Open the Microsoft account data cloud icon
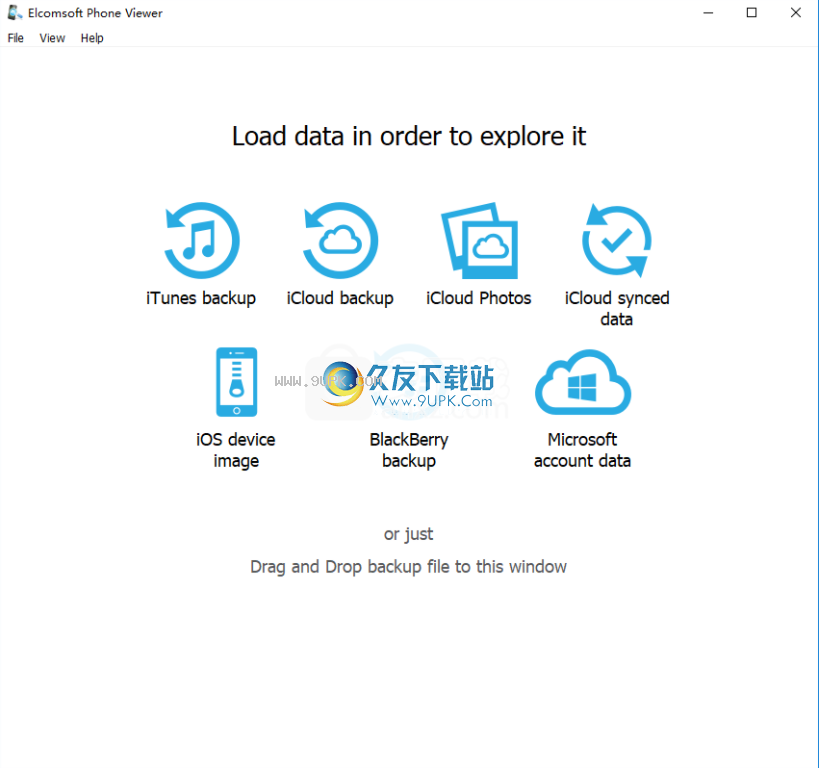Viewport: 822px width, 768px height. point(582,382)
